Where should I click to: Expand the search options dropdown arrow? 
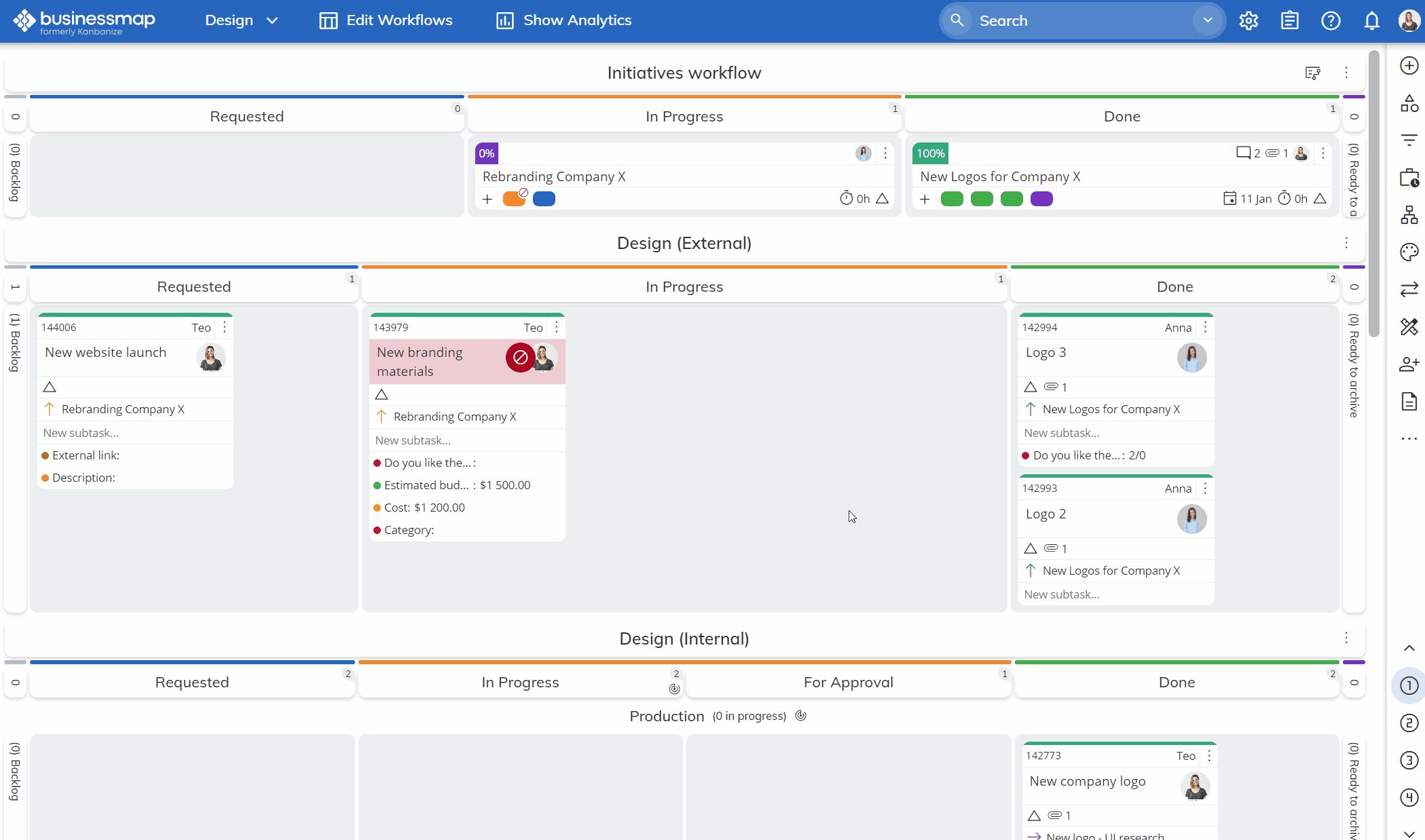click(x=1208, y=20)
